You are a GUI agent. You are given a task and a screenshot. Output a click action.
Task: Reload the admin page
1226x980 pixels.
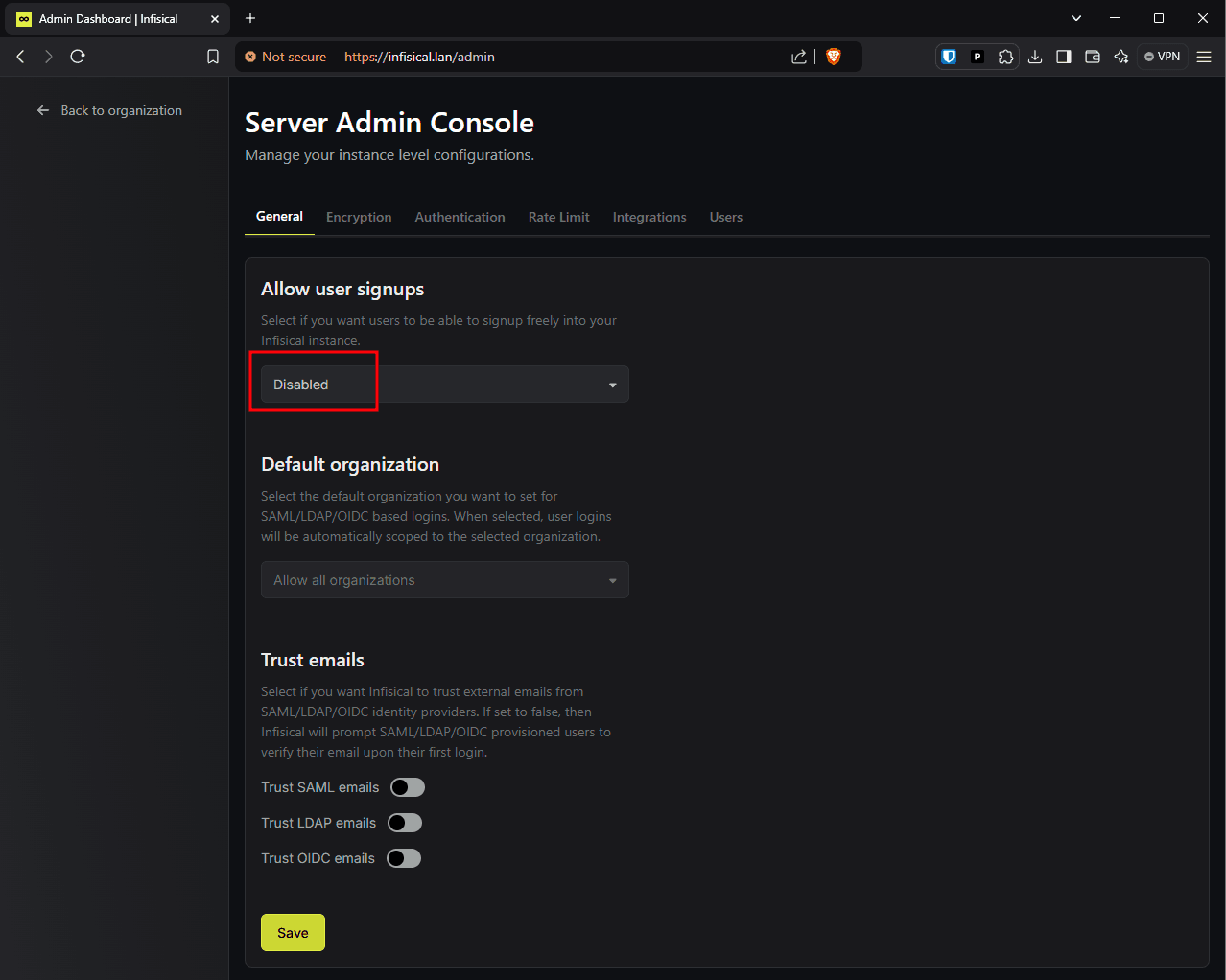(x=77, y=57)
